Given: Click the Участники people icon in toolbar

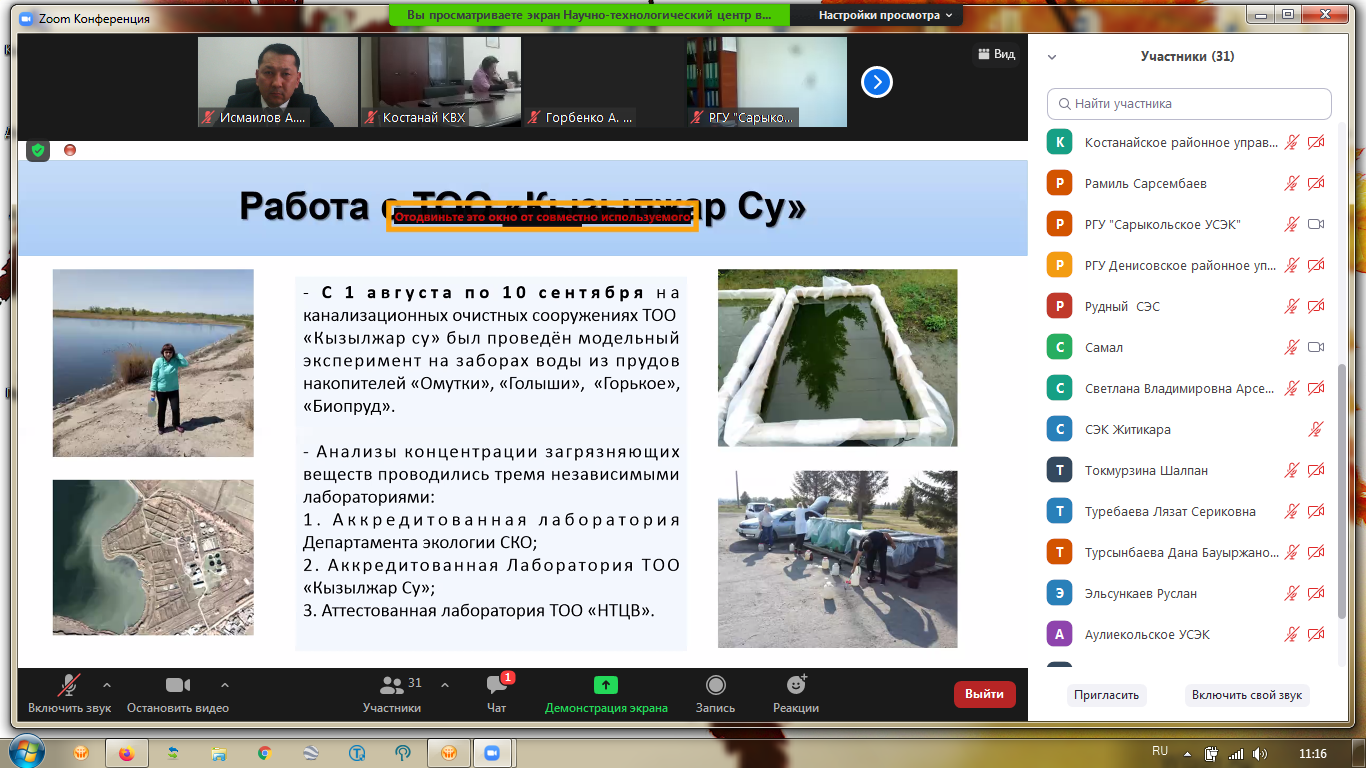Looking at the screenshot, I should (x=391, y=685).
